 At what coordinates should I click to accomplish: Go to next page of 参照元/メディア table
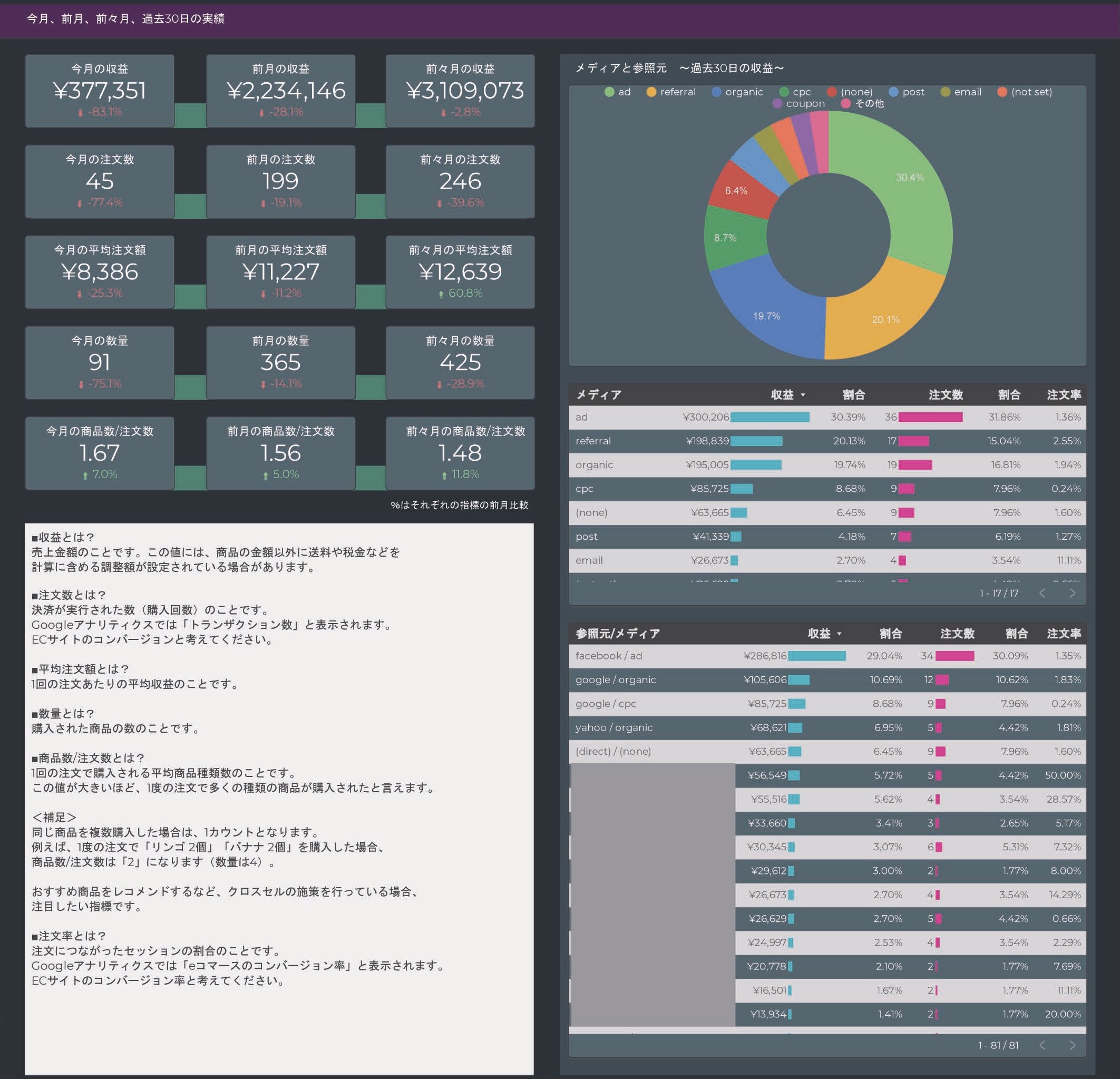[1072, 1045]
